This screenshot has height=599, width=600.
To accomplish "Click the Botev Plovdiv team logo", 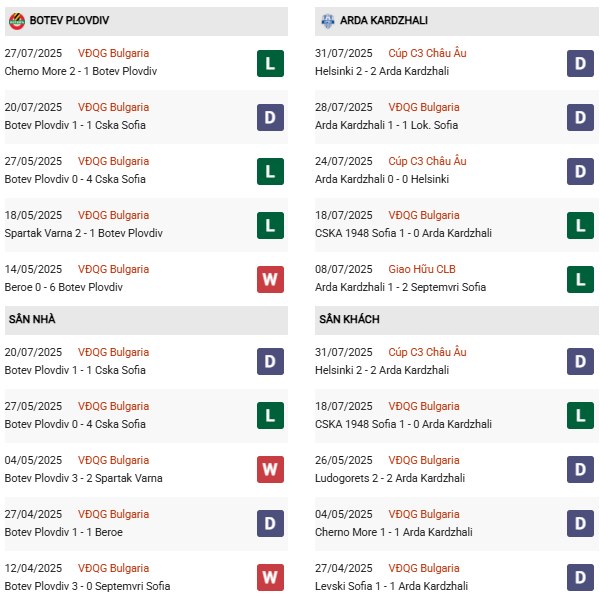I will click(16, 20).
